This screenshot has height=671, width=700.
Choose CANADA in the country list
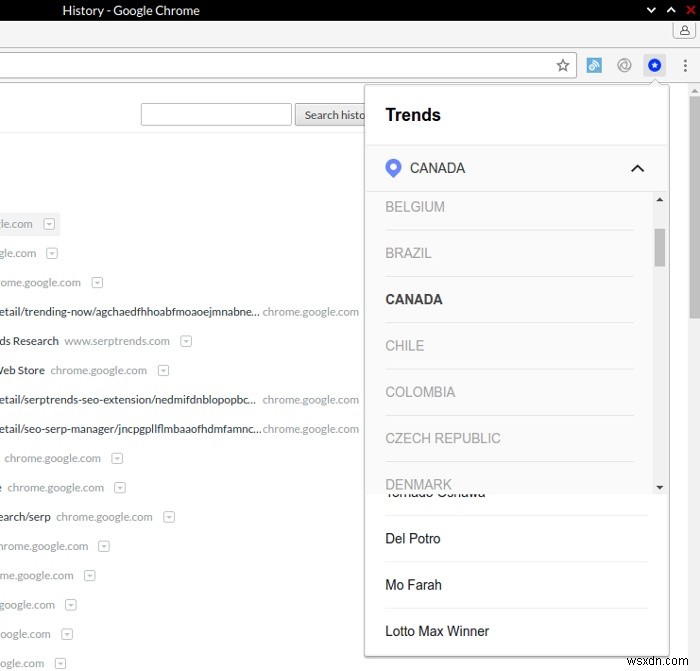[509, 300]
